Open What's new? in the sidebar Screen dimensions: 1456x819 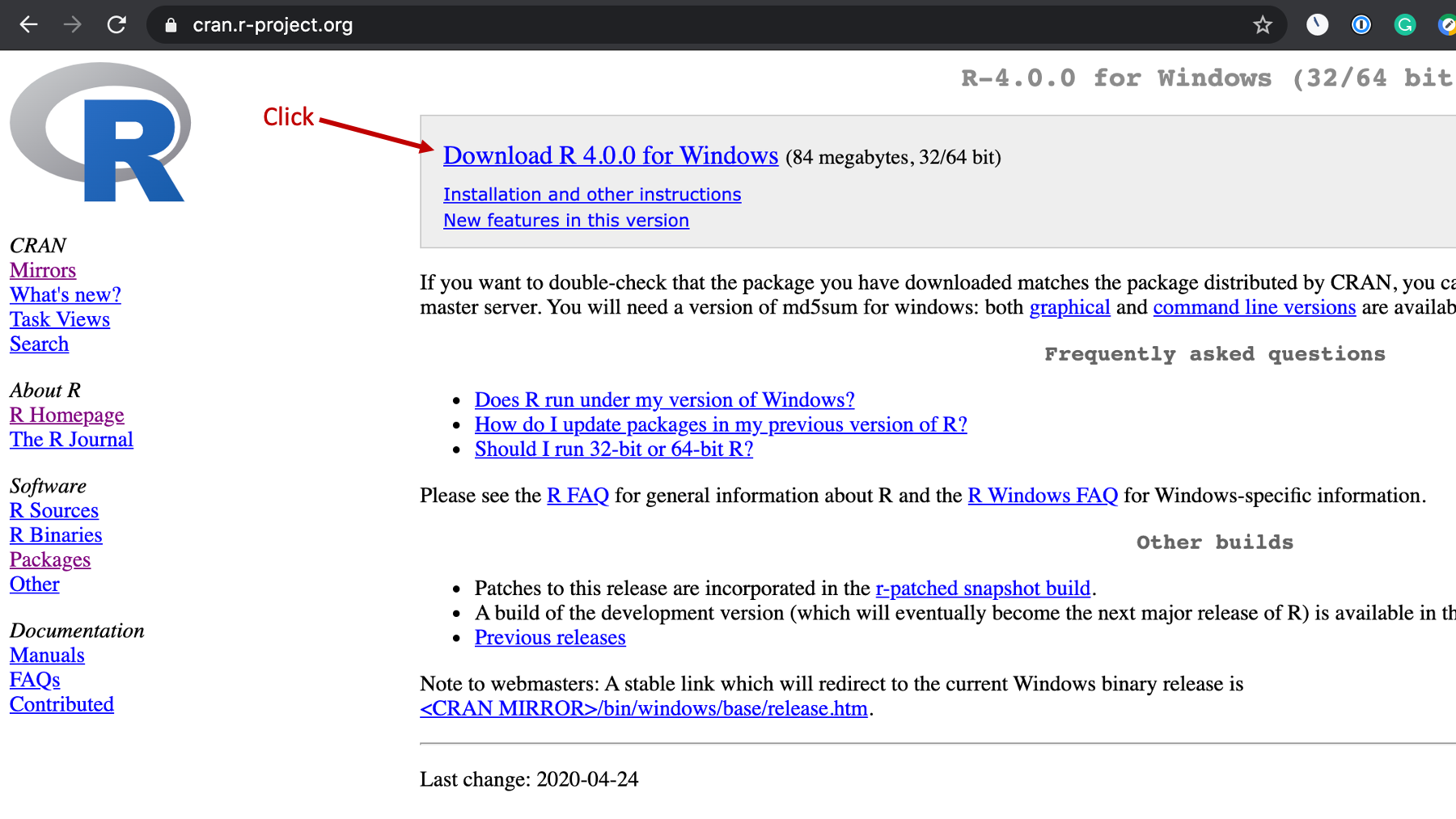pyautogui.click(x=66, y=294)
